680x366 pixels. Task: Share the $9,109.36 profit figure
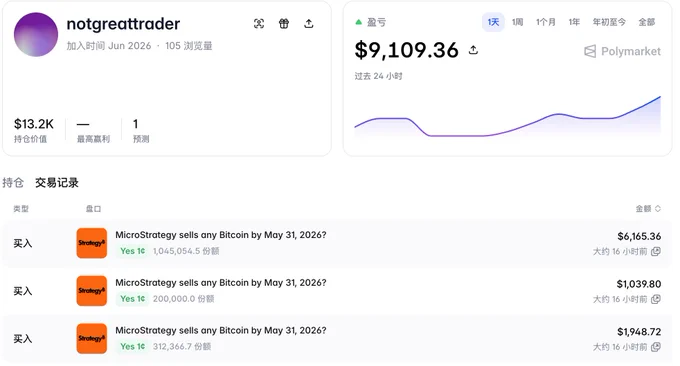(x=473, y=50)
